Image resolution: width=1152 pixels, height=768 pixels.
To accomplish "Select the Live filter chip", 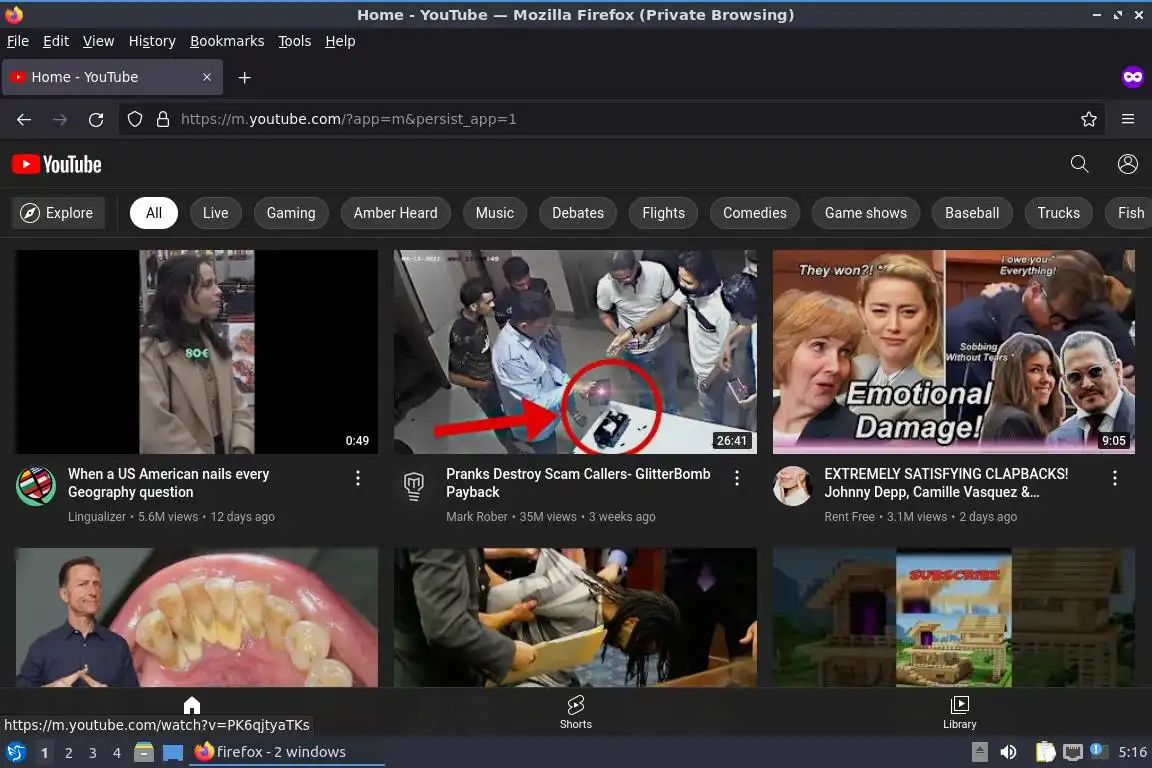I will 215,213.
